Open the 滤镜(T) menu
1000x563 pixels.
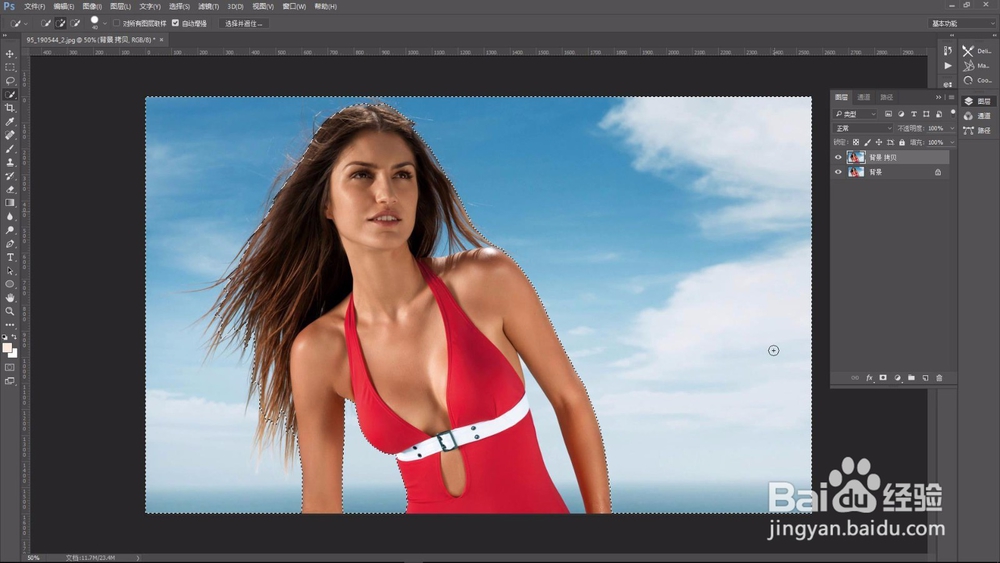point(209,6)
